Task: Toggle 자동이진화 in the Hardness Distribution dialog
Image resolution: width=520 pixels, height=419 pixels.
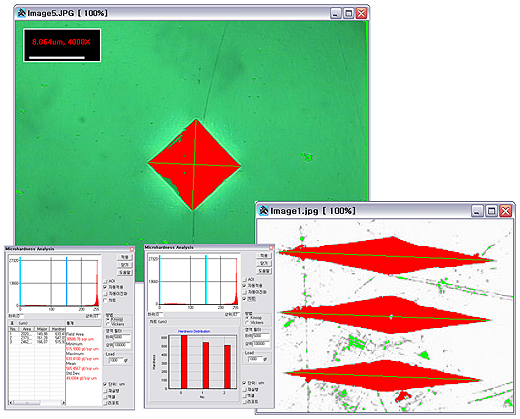Action: pos(245,292)
